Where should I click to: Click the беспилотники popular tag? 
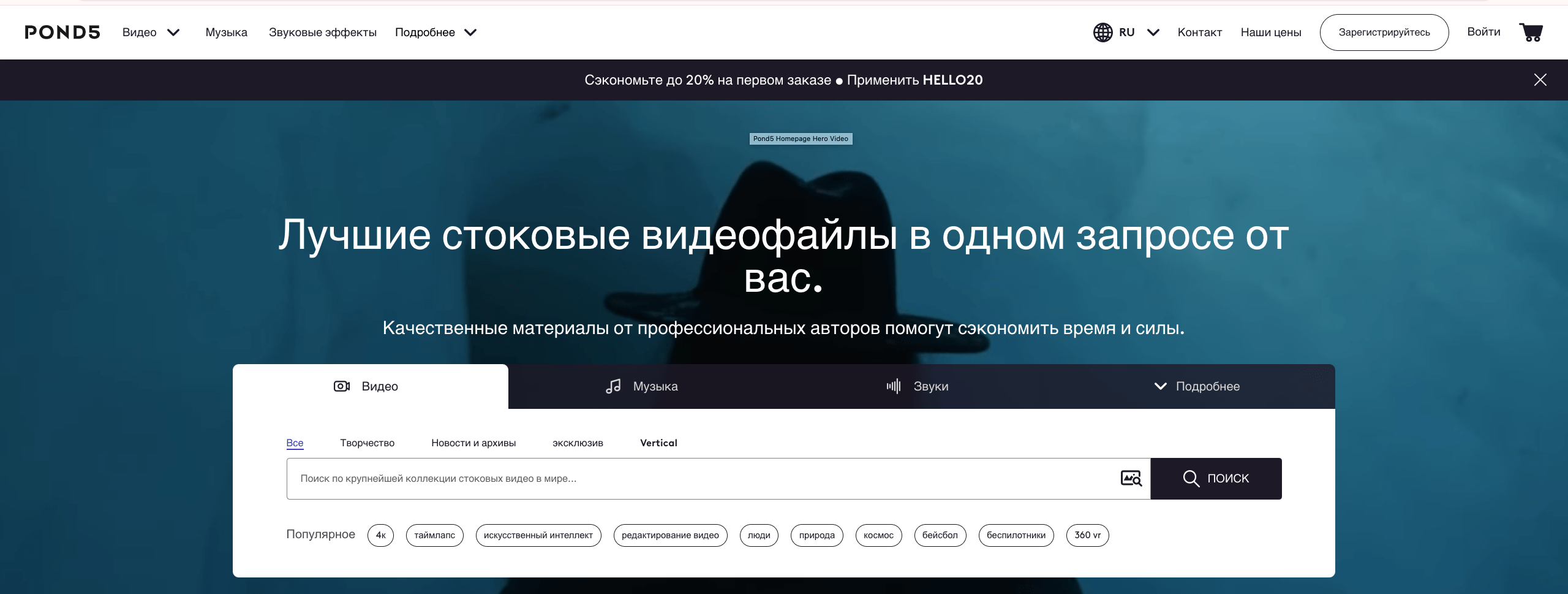point(1016,535)
